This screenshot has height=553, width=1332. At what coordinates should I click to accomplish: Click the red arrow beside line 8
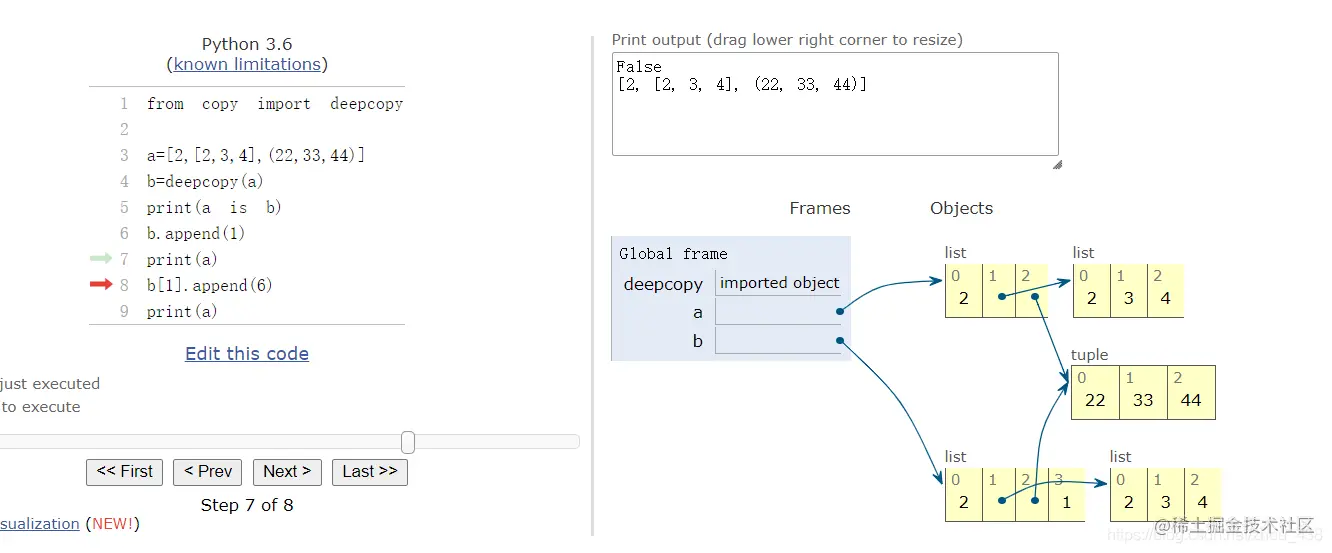pyautogui.click(x=101, y=285)
